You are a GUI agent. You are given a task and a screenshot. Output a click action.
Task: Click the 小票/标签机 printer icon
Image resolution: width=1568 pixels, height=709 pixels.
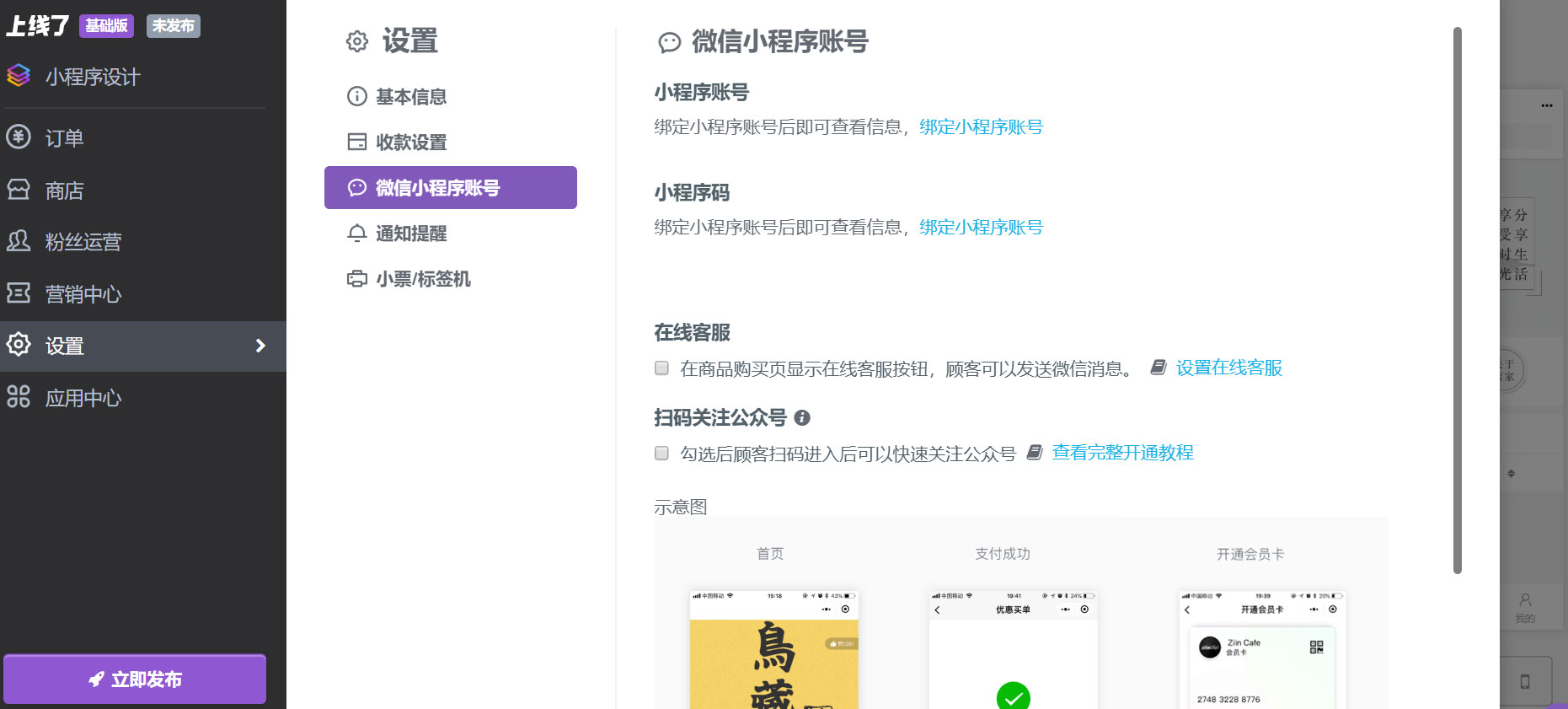click(357, 278)
